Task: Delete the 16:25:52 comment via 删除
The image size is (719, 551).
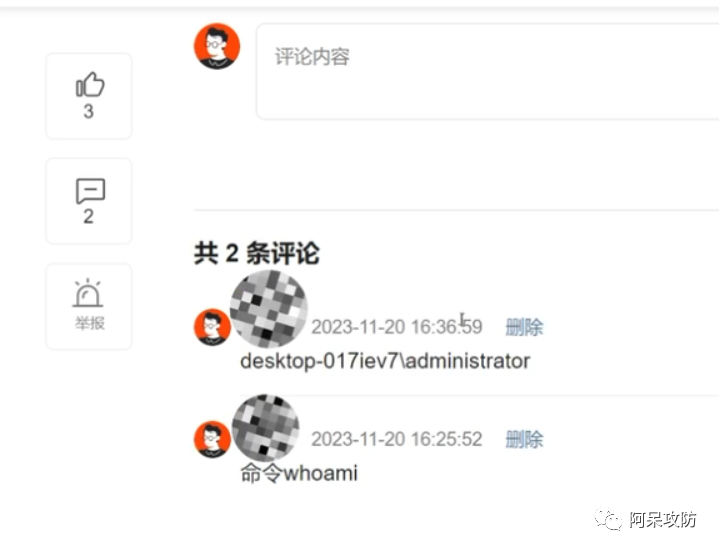Action: click(524, 439)
